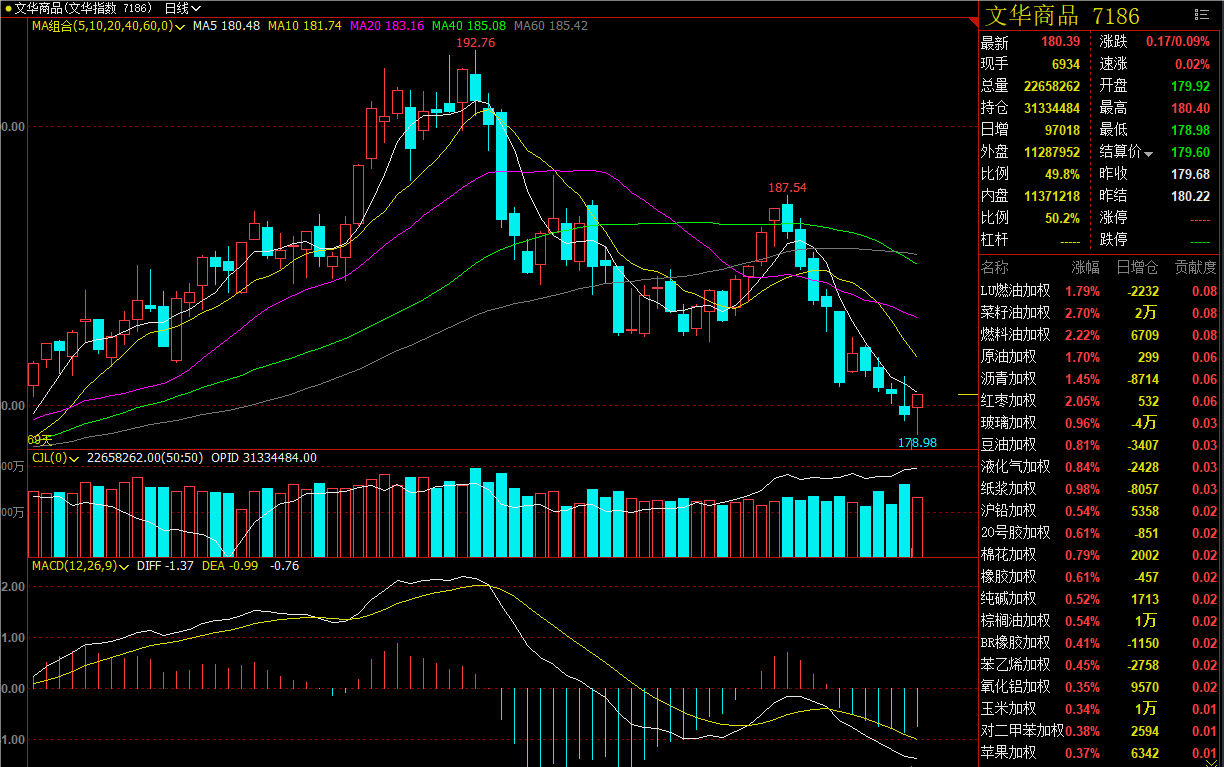Click the 涨跌 value 0.17/0.09%
1224x767 pixels.
pos(1178,42)
